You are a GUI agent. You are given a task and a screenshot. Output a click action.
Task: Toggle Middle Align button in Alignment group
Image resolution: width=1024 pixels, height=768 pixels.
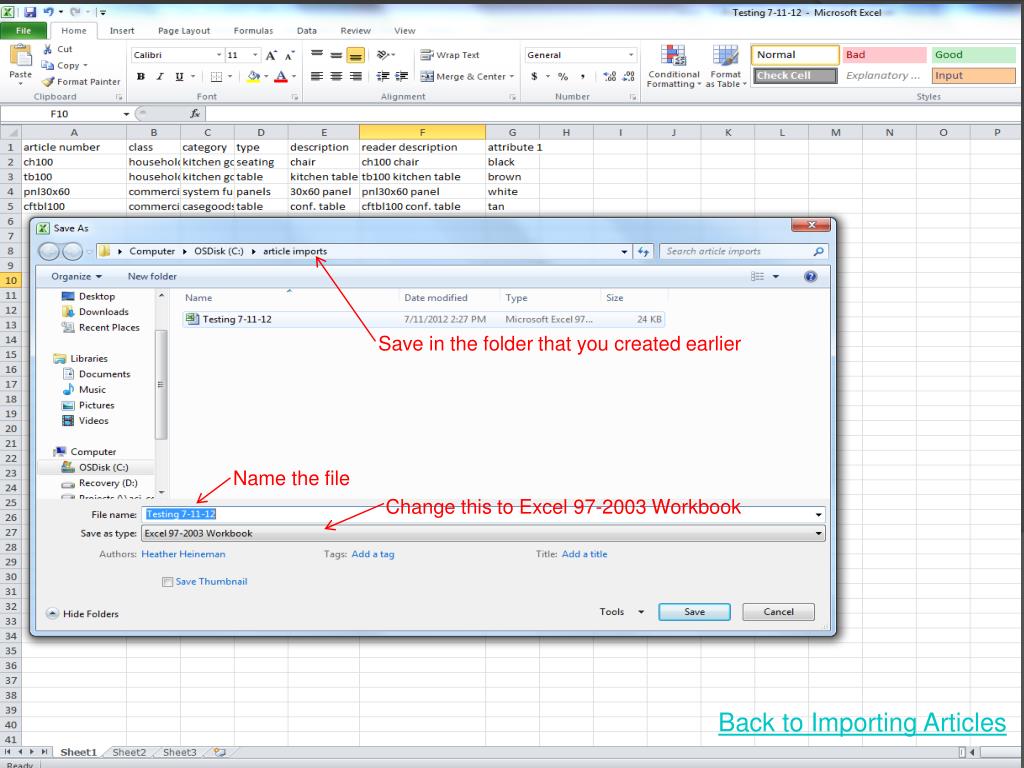point(336,55)
